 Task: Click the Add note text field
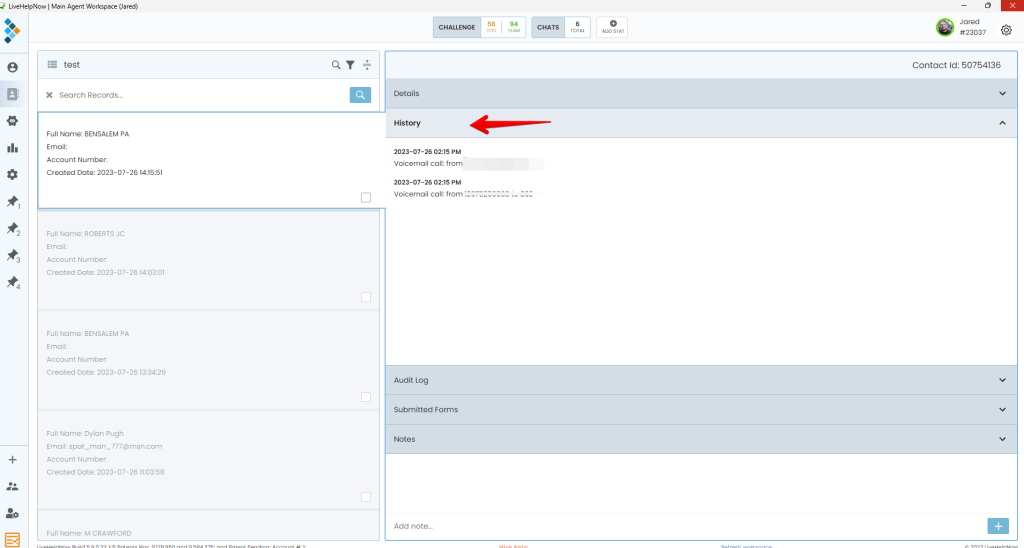click(680, 526)
